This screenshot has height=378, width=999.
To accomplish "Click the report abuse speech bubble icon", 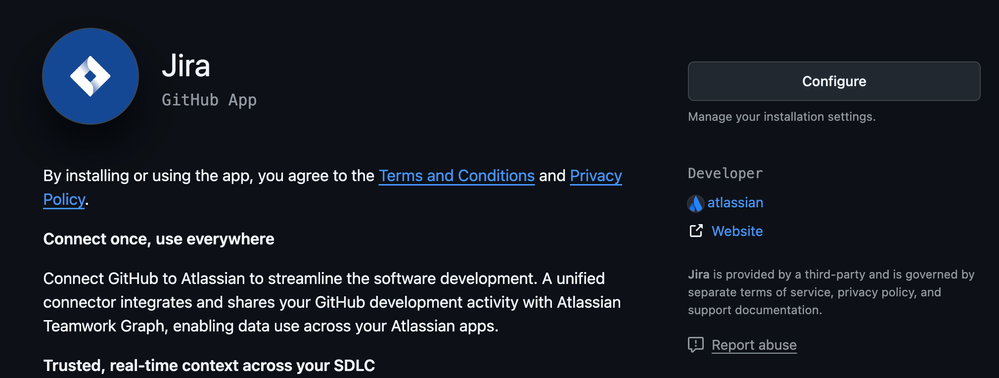I will pyautogui.click(x=696, y=345).
